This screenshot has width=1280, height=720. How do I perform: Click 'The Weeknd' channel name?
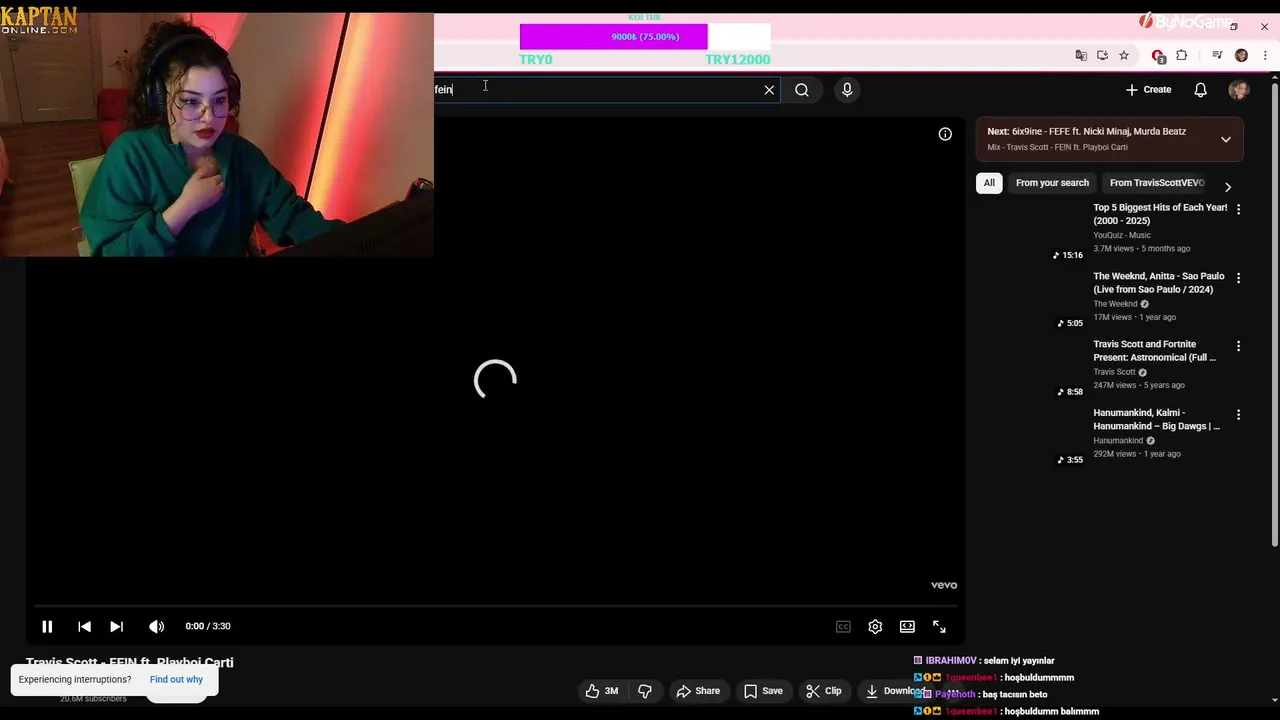pyautogui.click(x=1115, y=304)
